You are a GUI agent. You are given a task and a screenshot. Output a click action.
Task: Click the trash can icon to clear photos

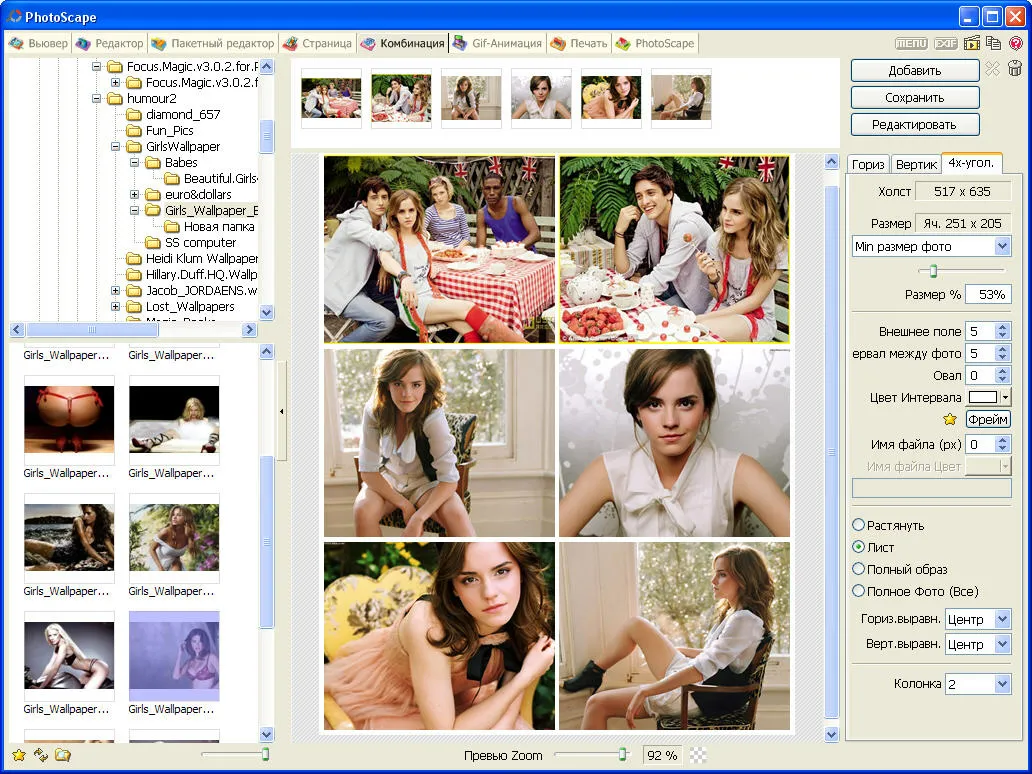tap(1015, 69)
